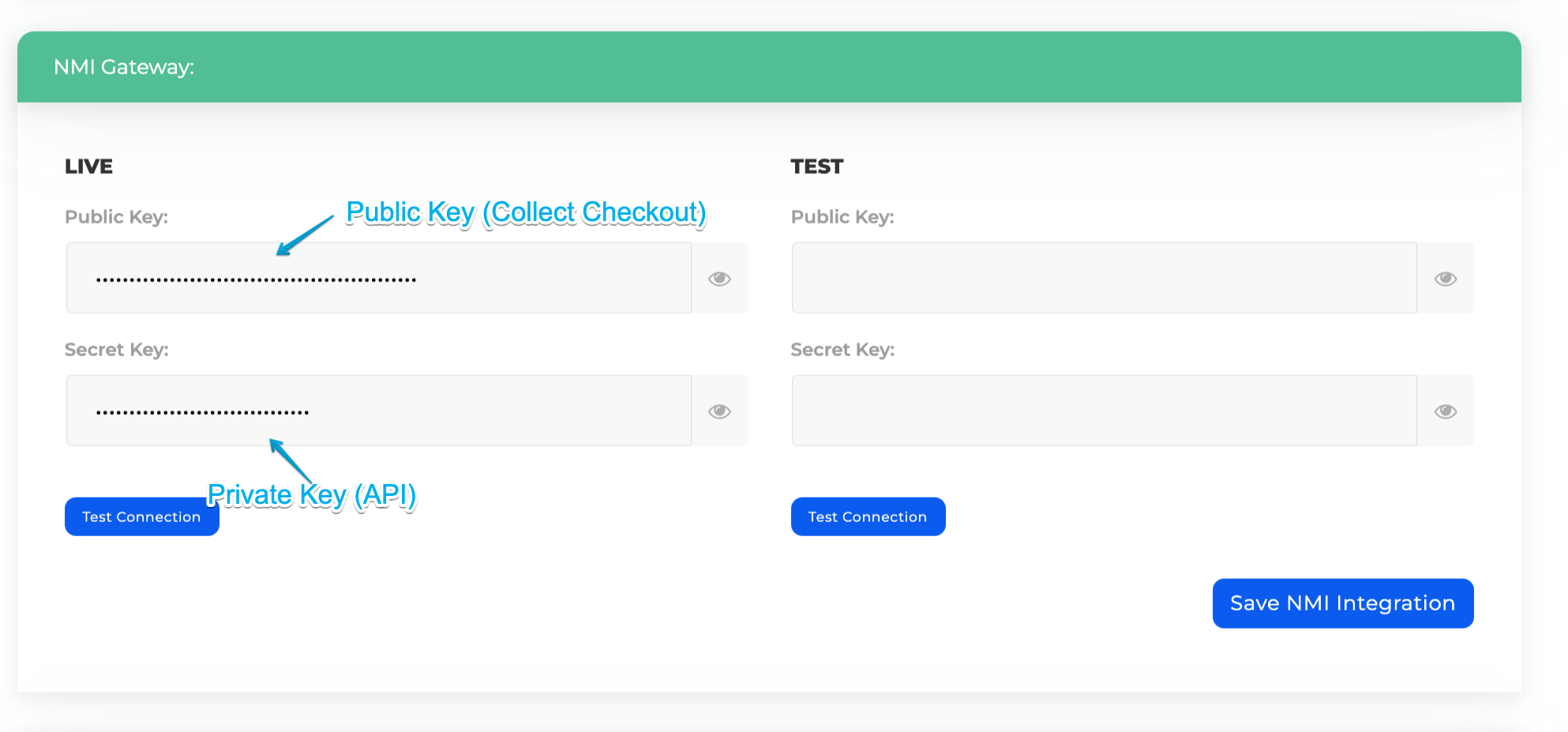Click the LIVE section heading

tap(88, 167)
